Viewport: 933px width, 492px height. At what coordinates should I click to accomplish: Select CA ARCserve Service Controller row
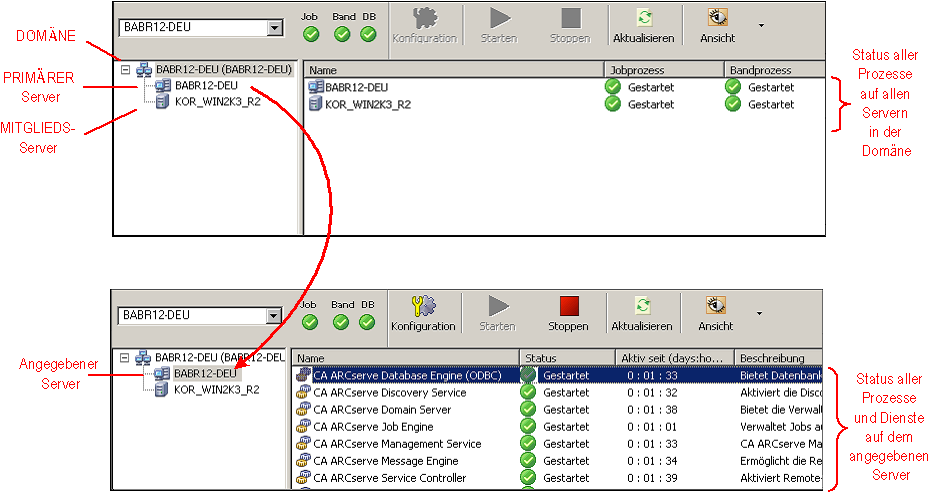[x=558, y=478]
